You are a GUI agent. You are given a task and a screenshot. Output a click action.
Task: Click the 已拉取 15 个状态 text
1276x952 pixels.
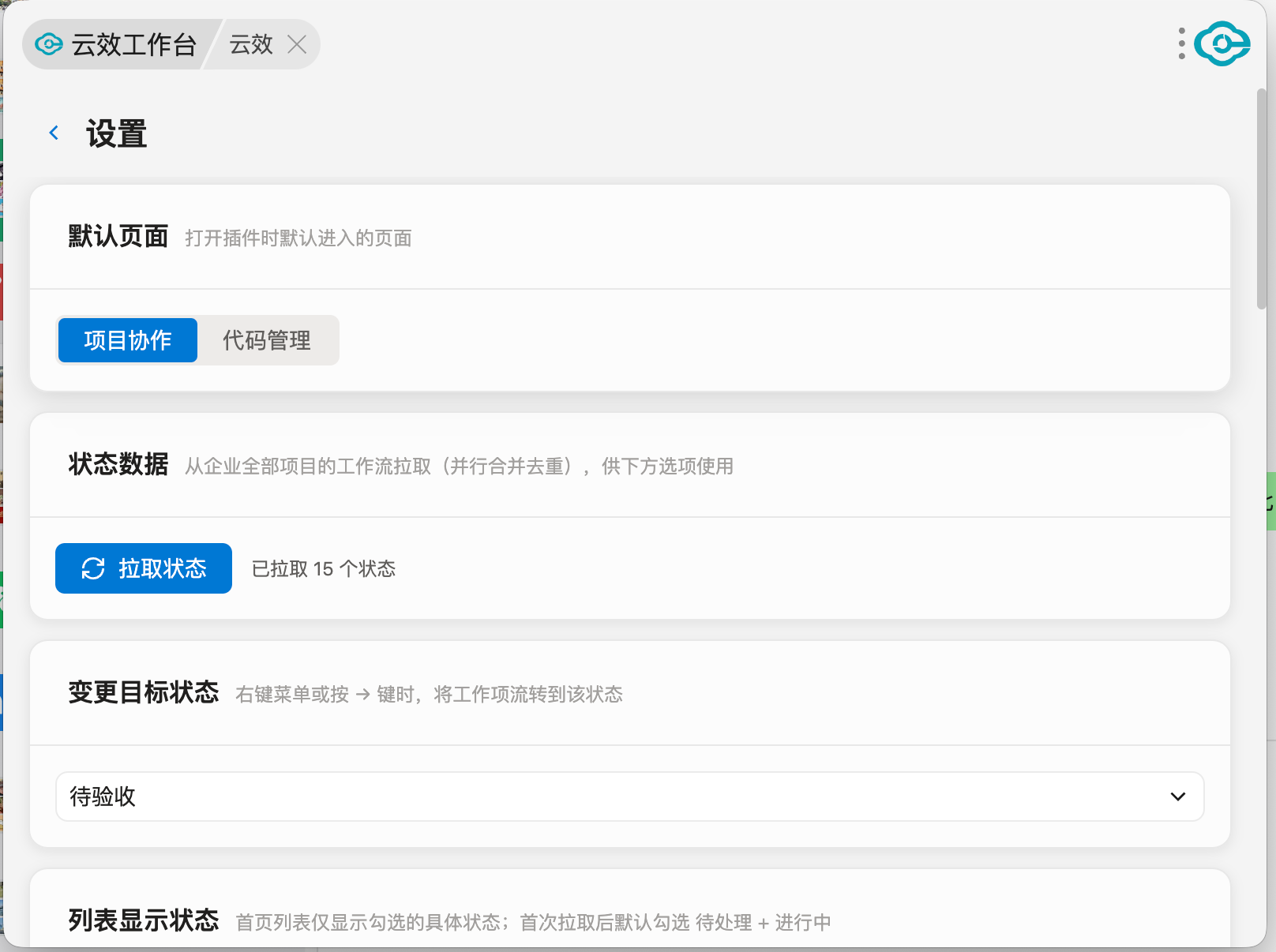[324, 569]
